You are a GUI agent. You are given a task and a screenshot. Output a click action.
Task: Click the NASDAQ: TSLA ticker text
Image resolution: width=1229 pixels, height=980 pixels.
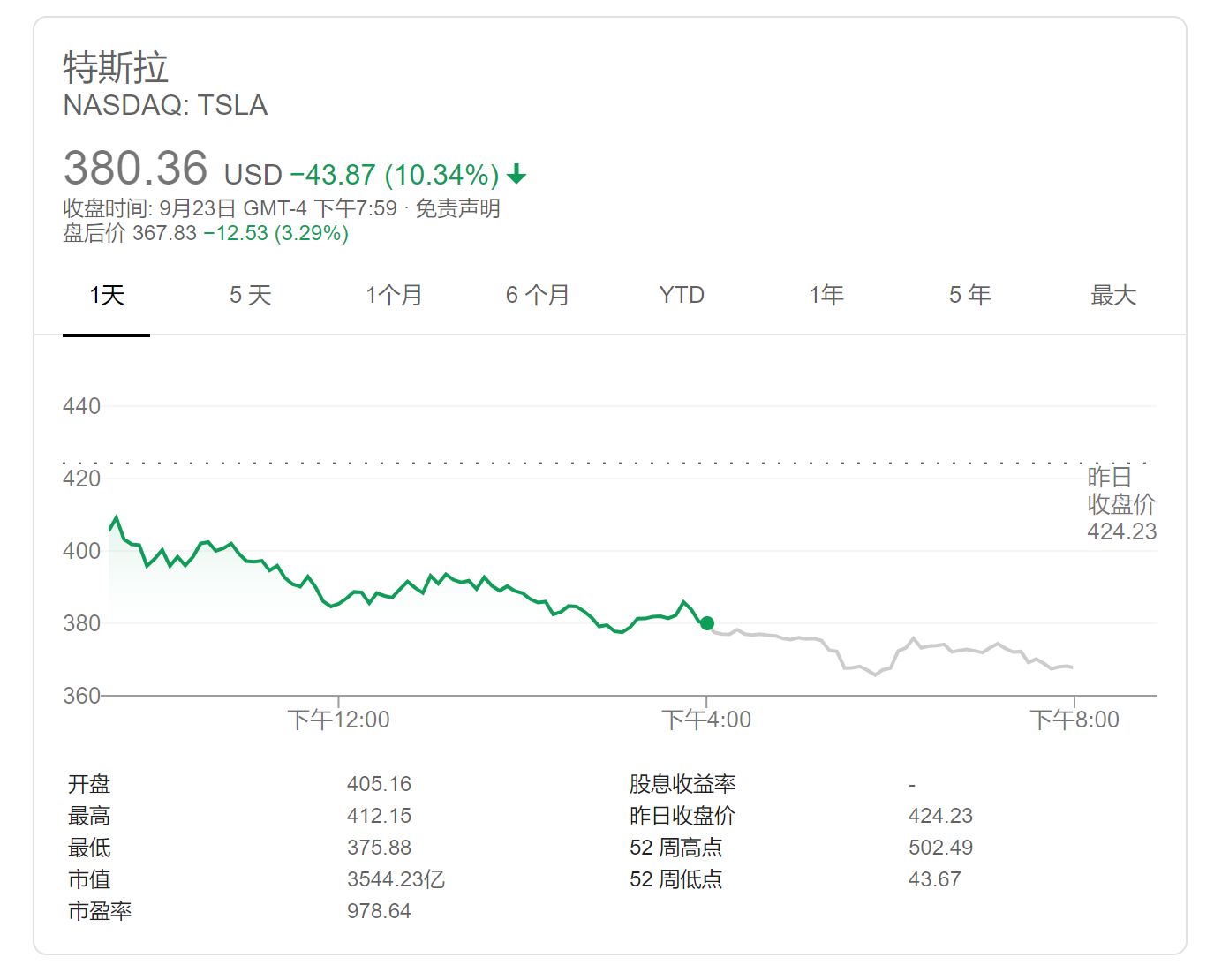(x=165, y=105)
